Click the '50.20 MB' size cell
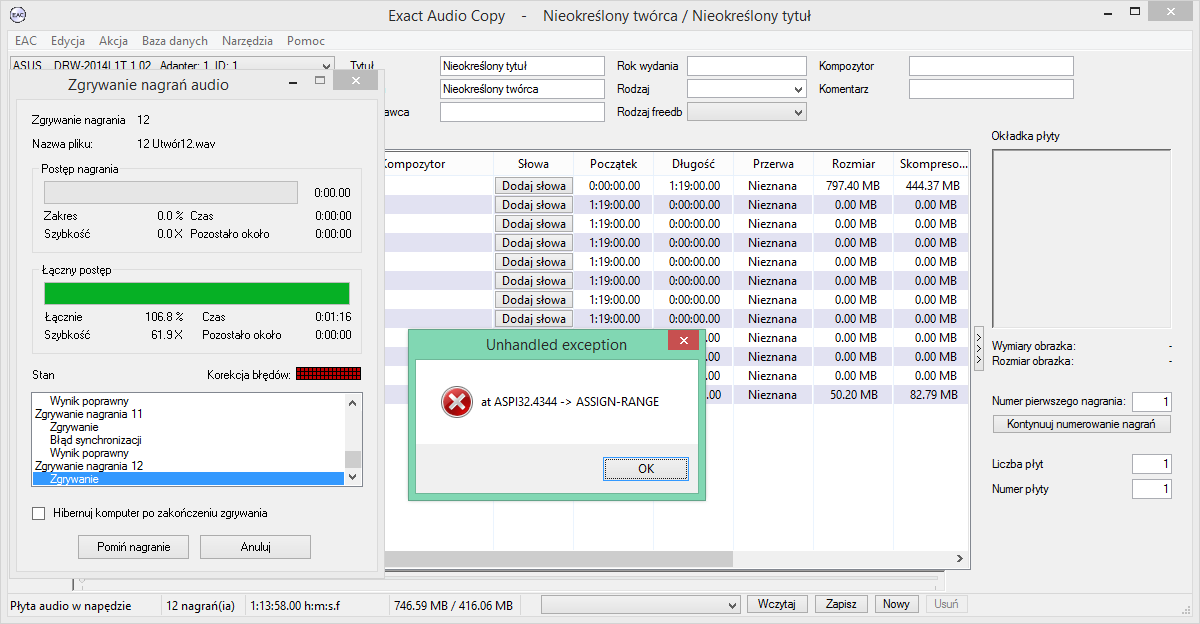The height and width of the screenshot is (624, 1200). [853, 395]
